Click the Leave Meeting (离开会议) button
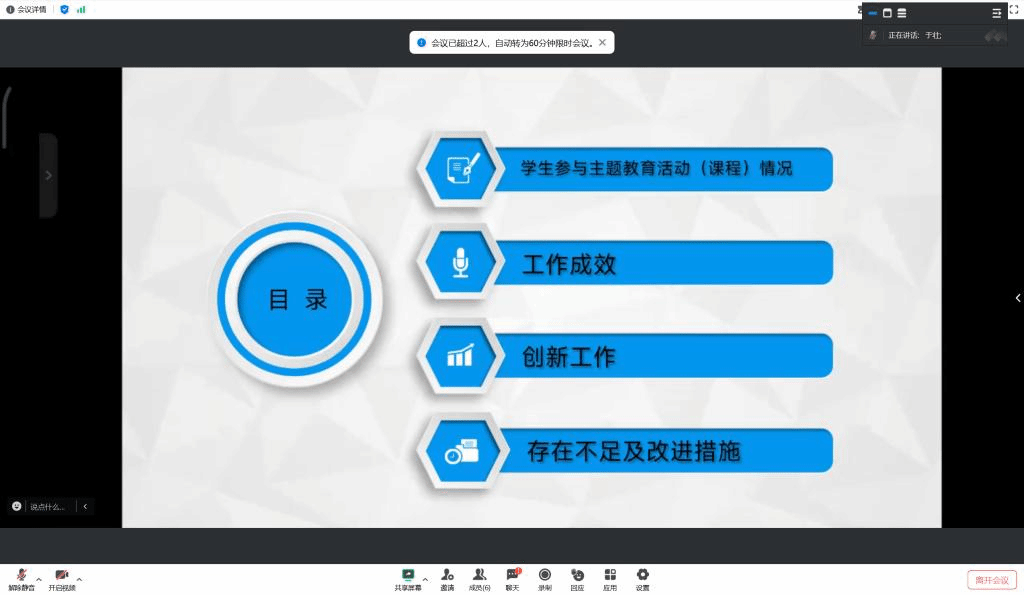This screenshot has width=1024, height=595. point(991,580)
